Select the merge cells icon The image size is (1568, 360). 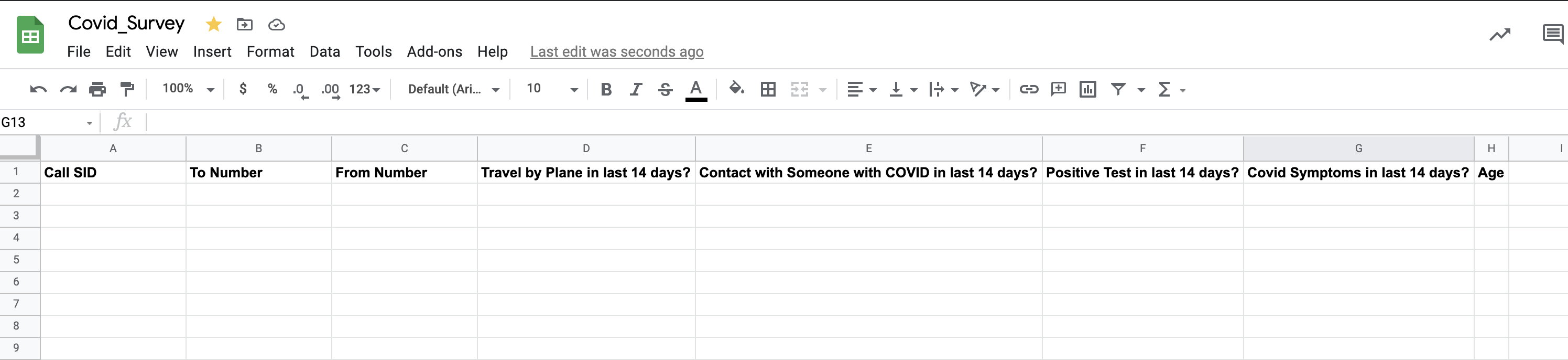tap(800, 89)
